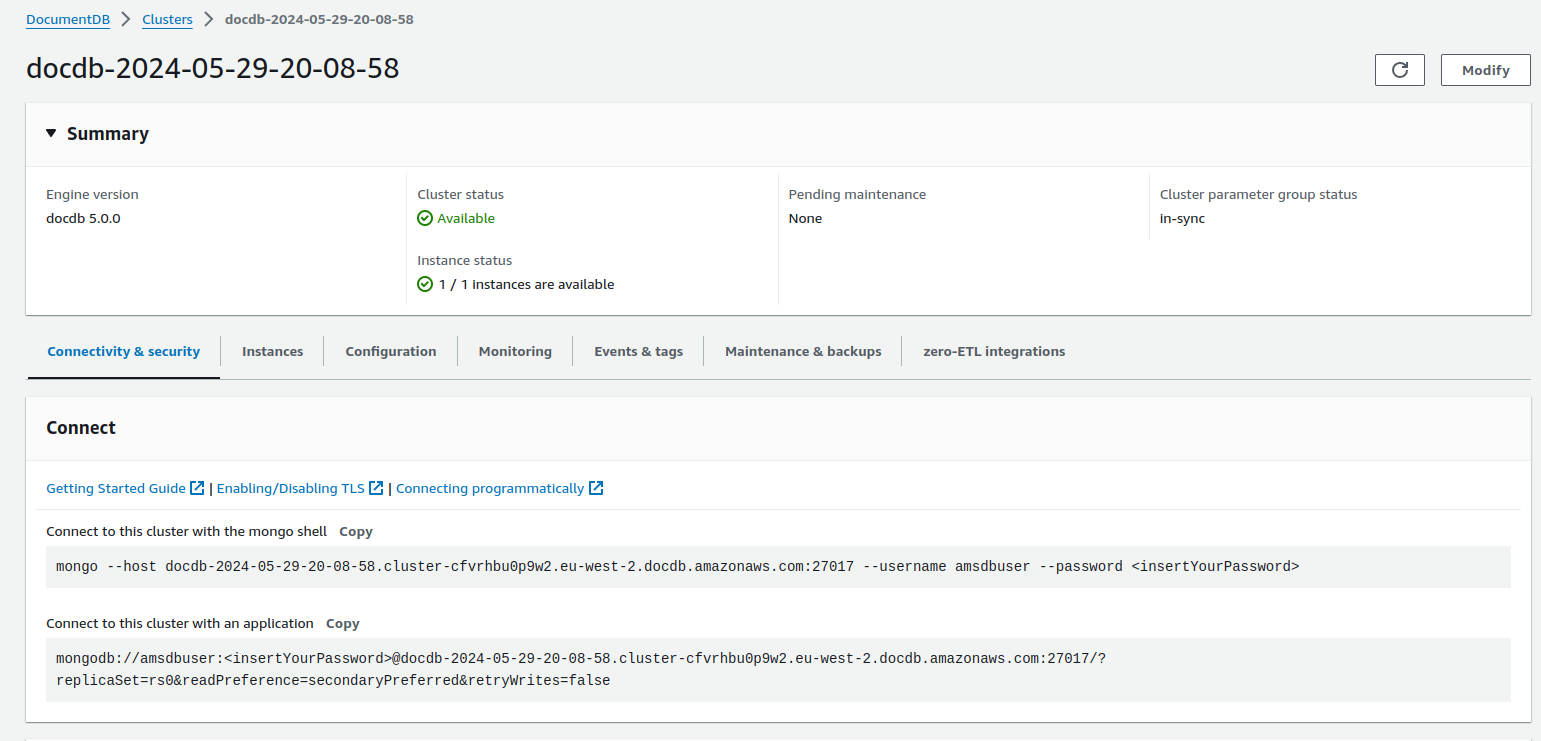The width and height of the screenshot is (1541, 741).
Task: Click 'Cluster parameter group status' label
Action: pos(1258,194)
